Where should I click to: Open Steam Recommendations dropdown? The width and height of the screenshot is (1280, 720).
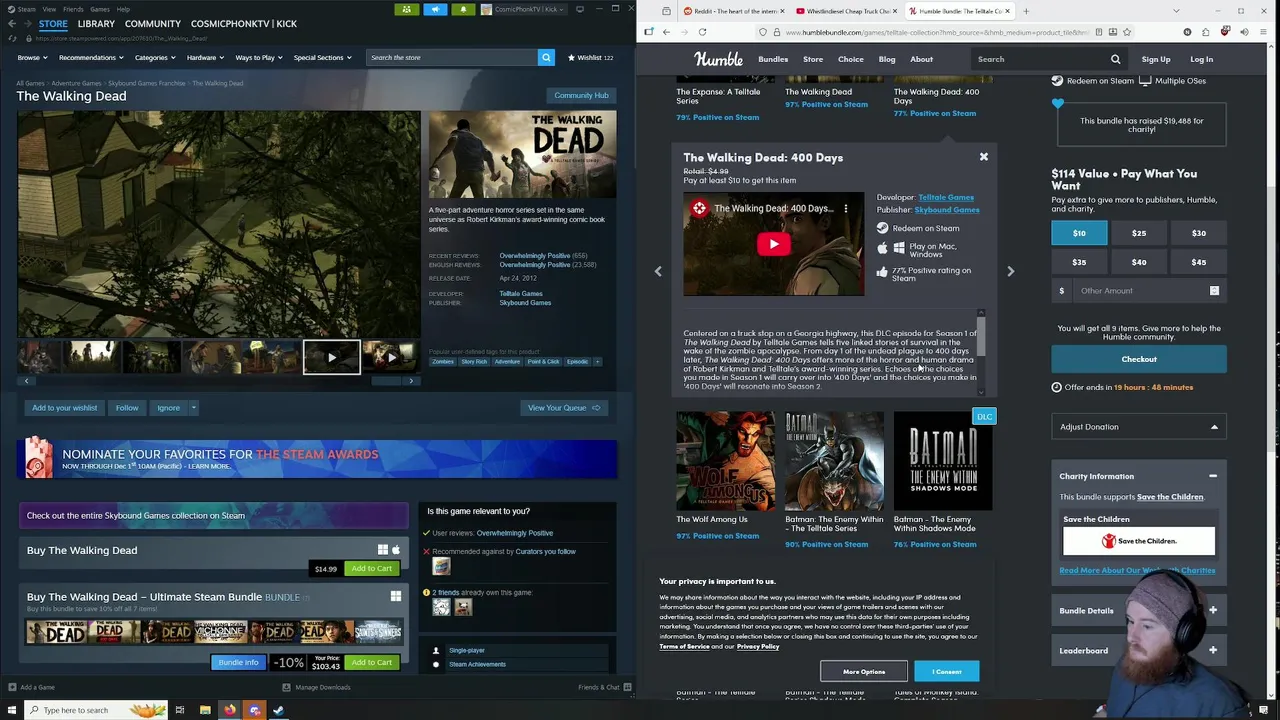[x=91, y=57]
